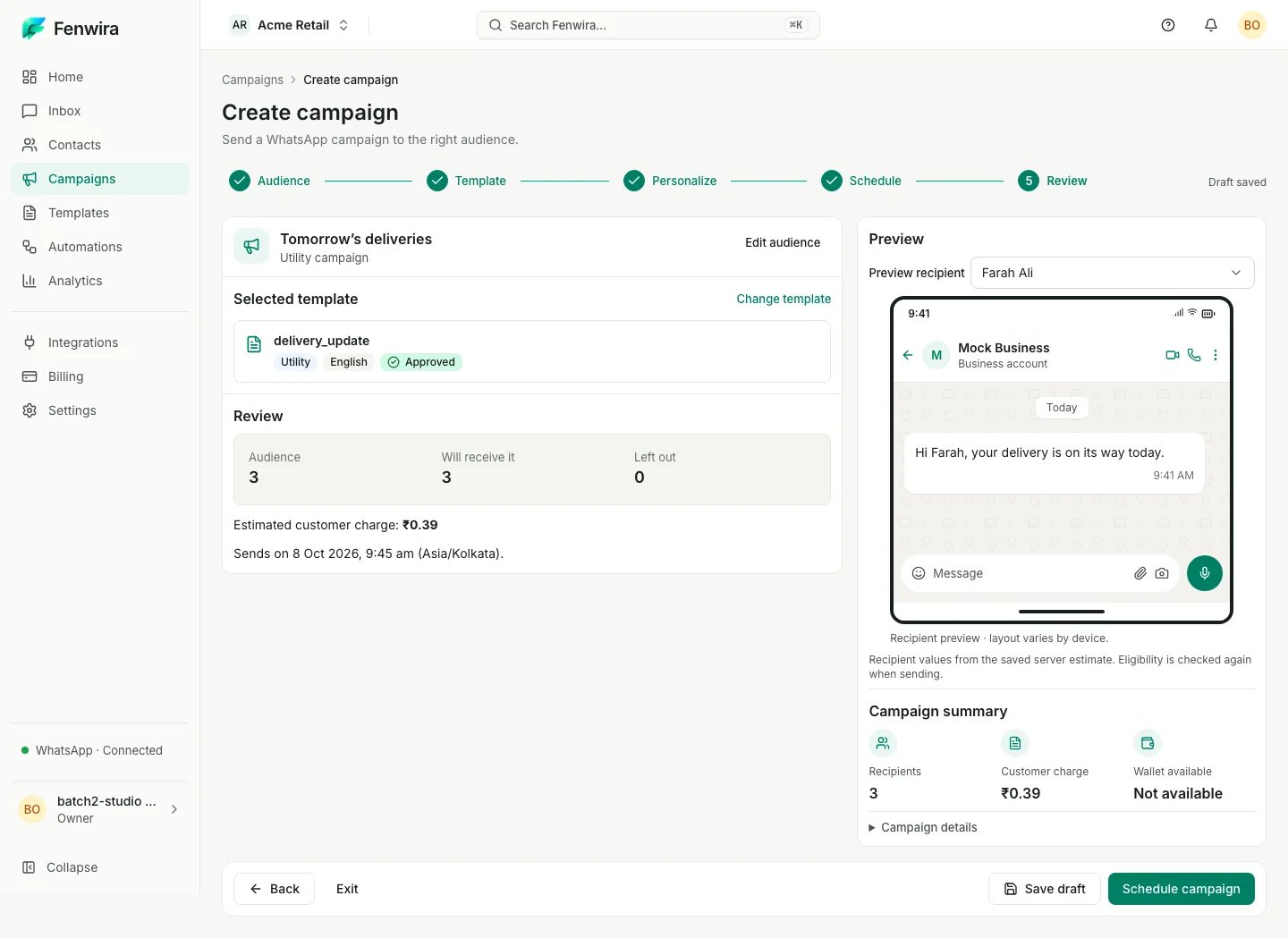
Task: Click the Recipients icon in Campaign summary
Action: tap(883, 743)
